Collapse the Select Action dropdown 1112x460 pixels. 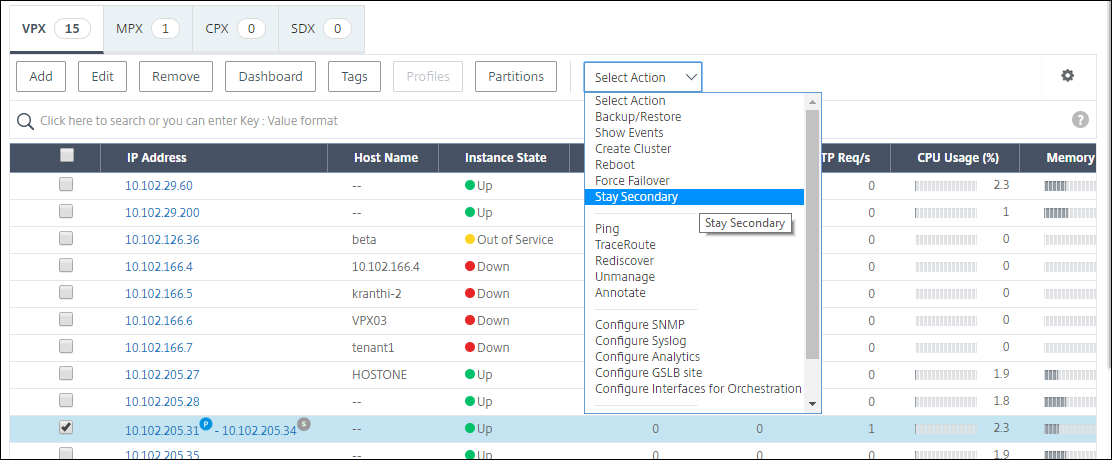(643, 77)
